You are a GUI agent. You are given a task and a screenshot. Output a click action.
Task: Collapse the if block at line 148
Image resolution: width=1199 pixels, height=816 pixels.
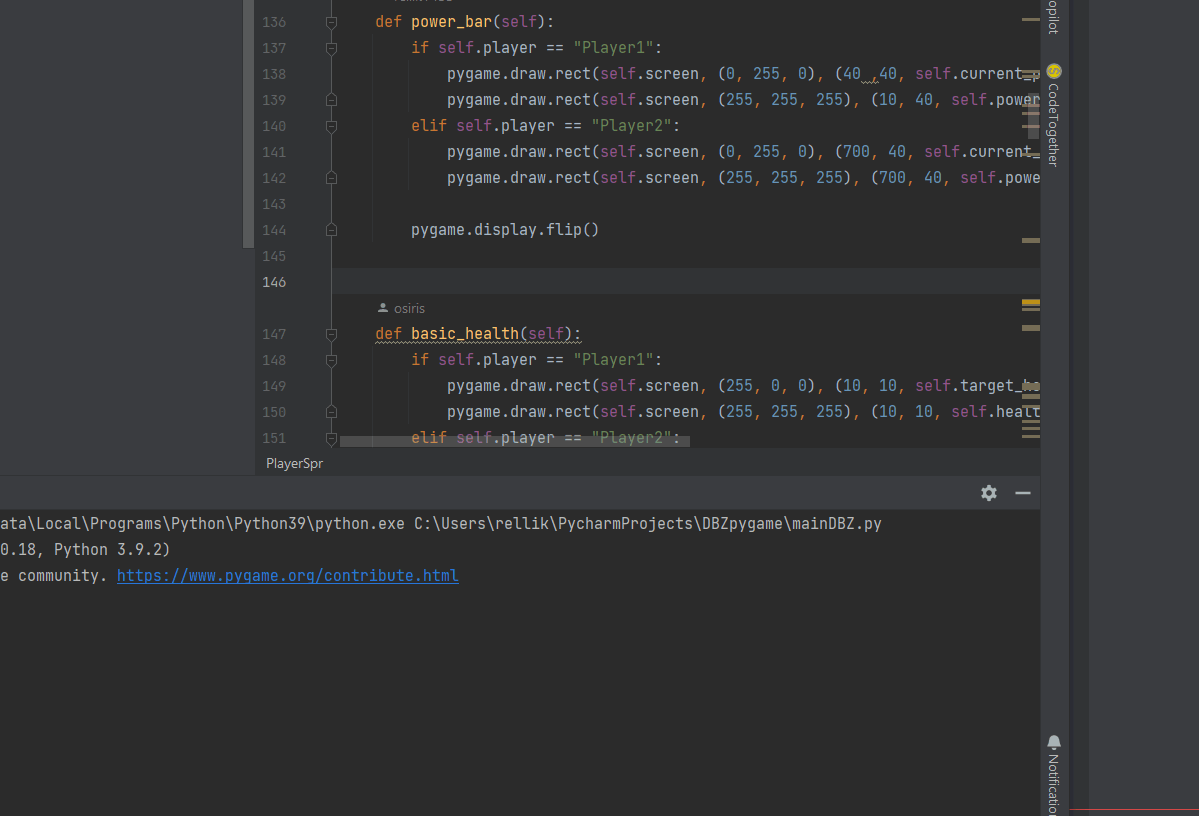click(331, 360)
